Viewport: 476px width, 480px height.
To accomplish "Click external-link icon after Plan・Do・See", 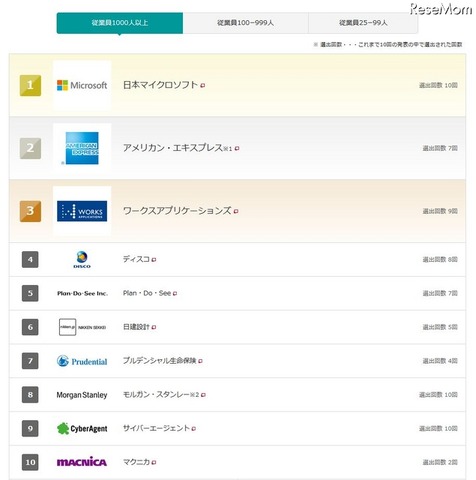I will [175, 294].
